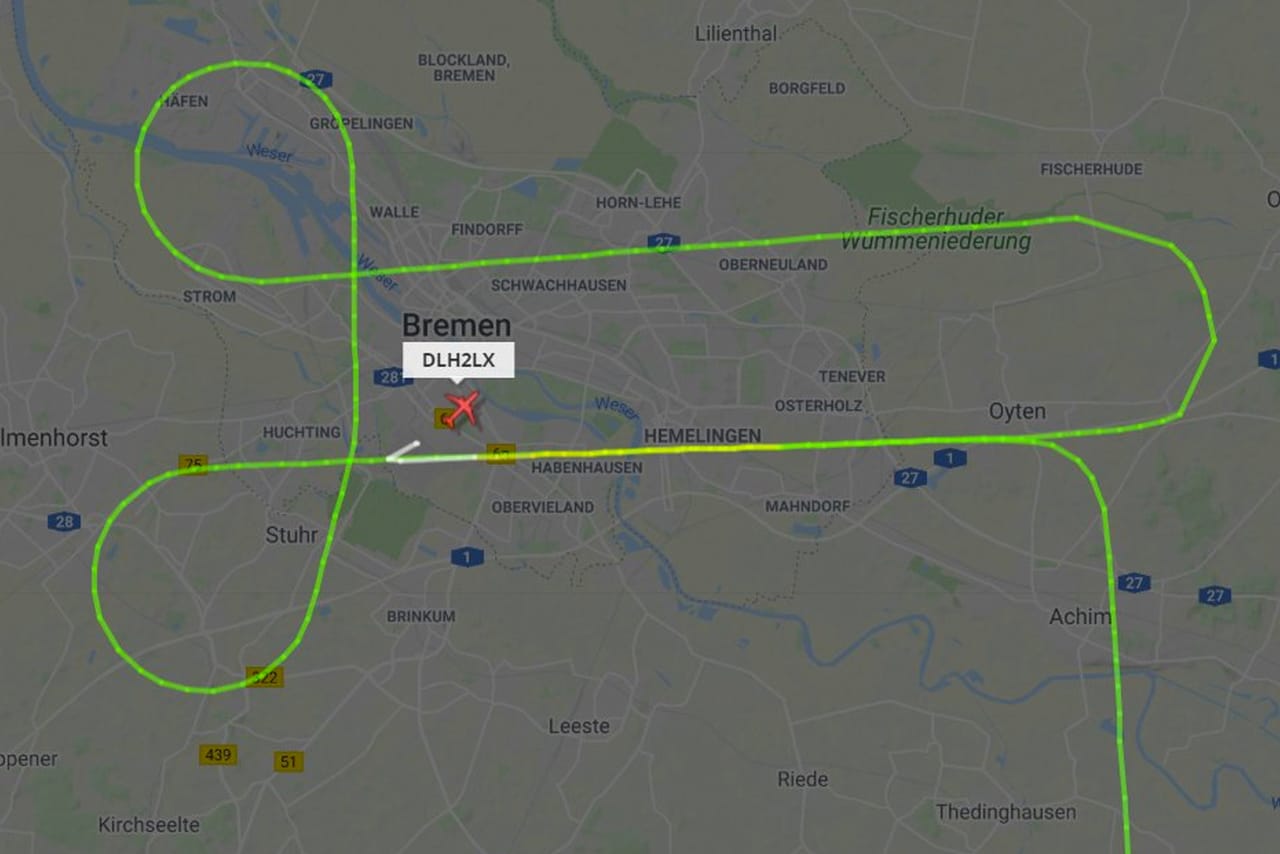The width and height of the screenshot is (1280, 854).
Task: Click the Achim town label
Action: coord(1080,617)
